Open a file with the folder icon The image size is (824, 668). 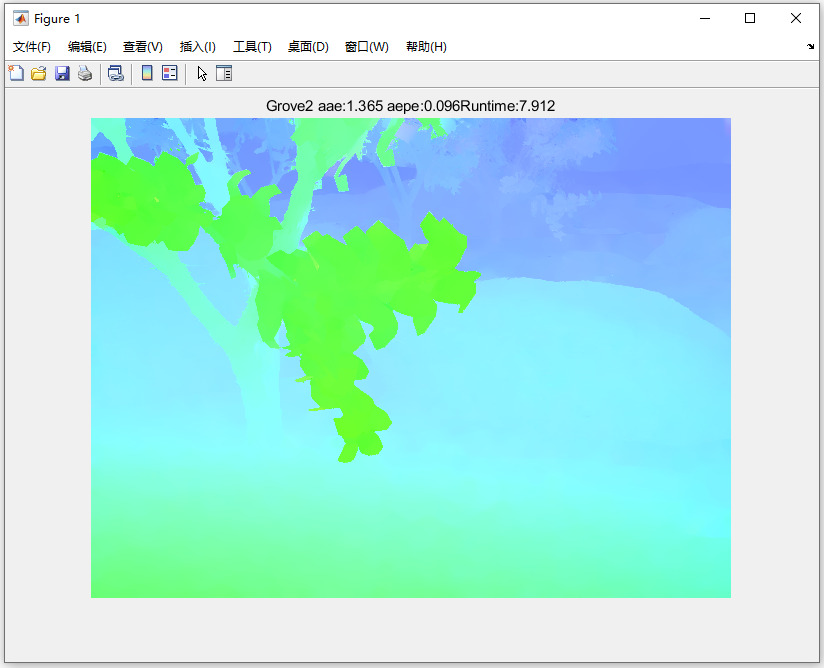[39, 73]
